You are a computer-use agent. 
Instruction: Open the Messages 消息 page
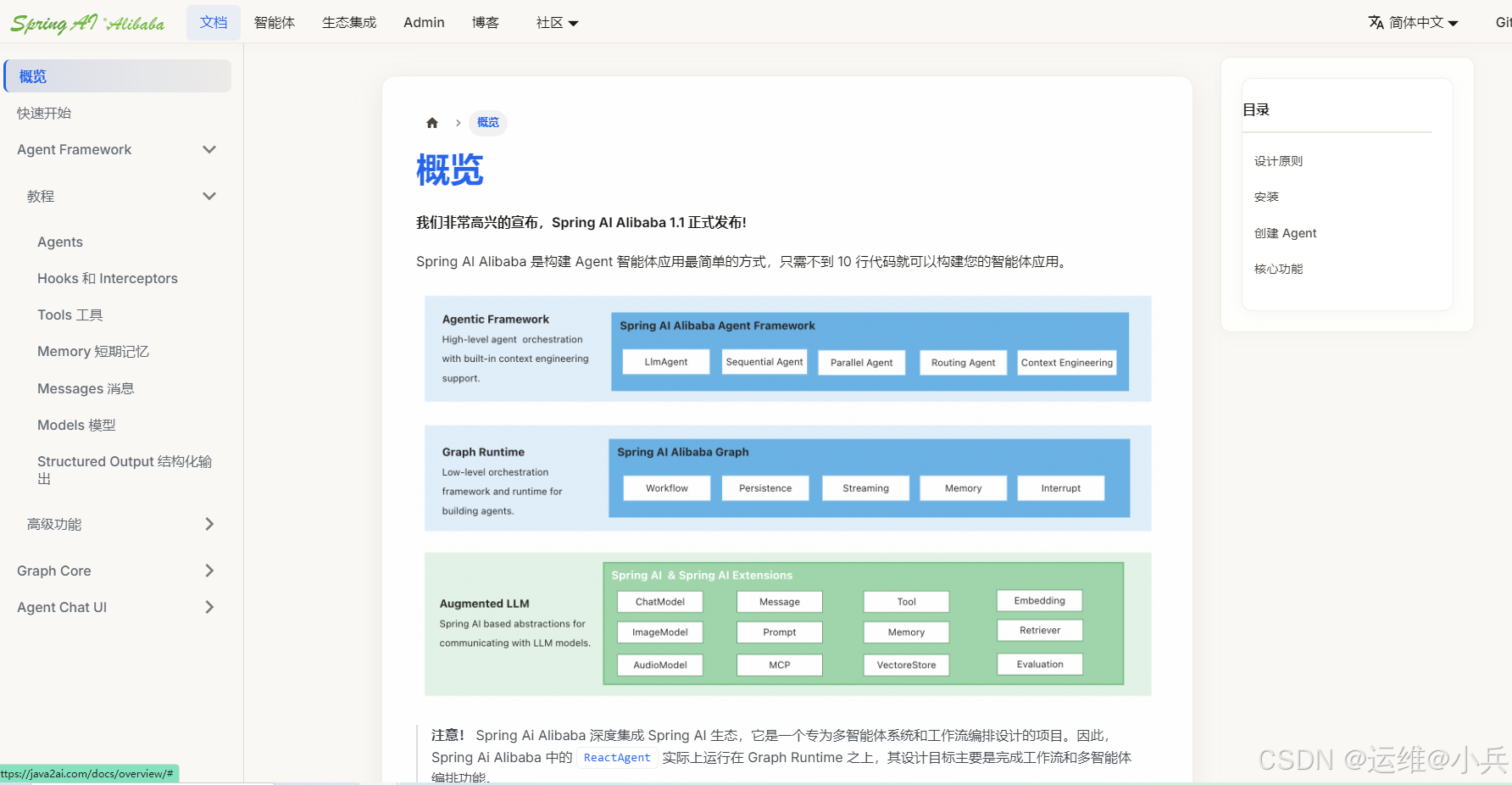click(x=86, y=389)
